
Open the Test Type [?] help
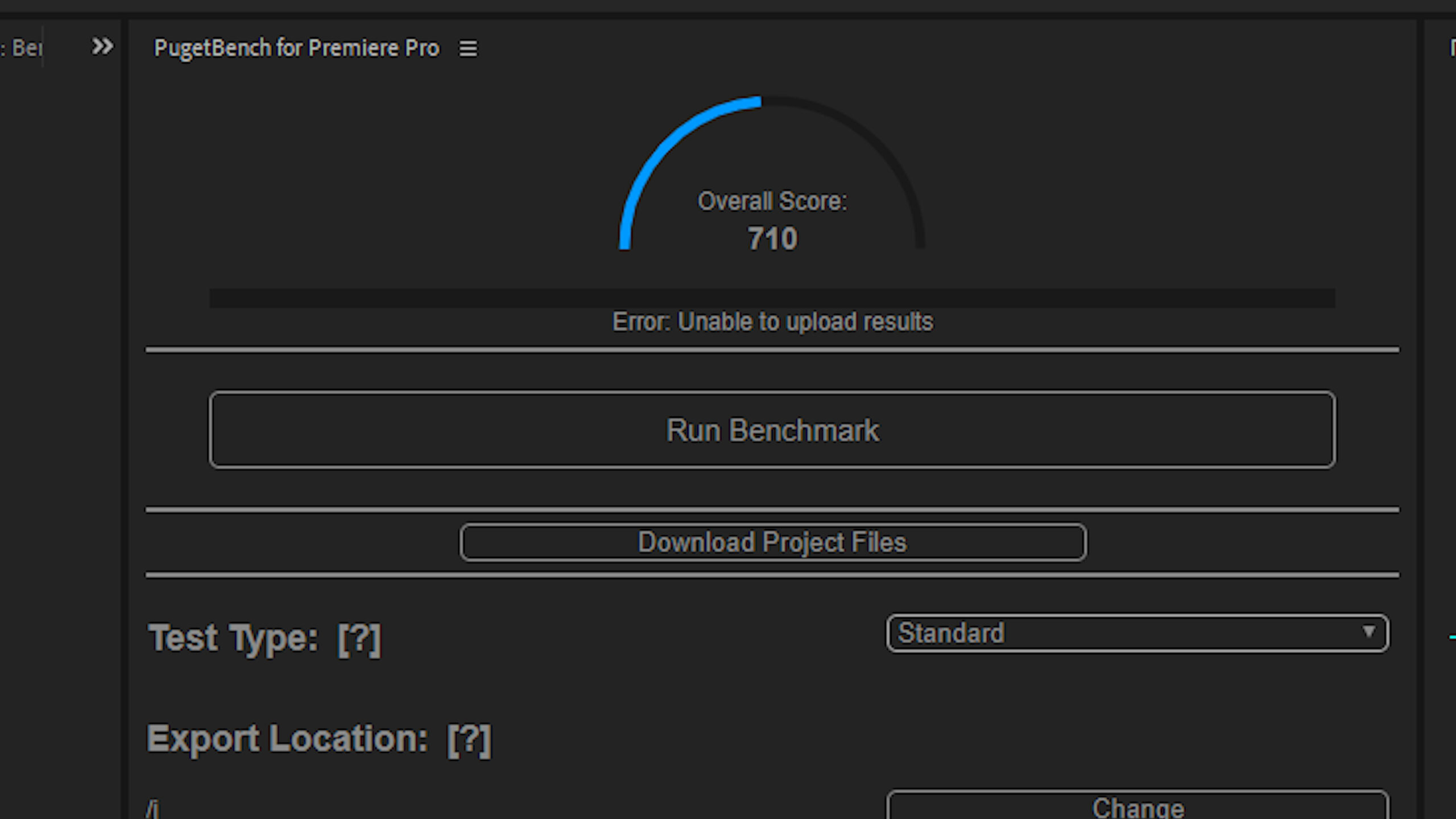tap(359, 639)
